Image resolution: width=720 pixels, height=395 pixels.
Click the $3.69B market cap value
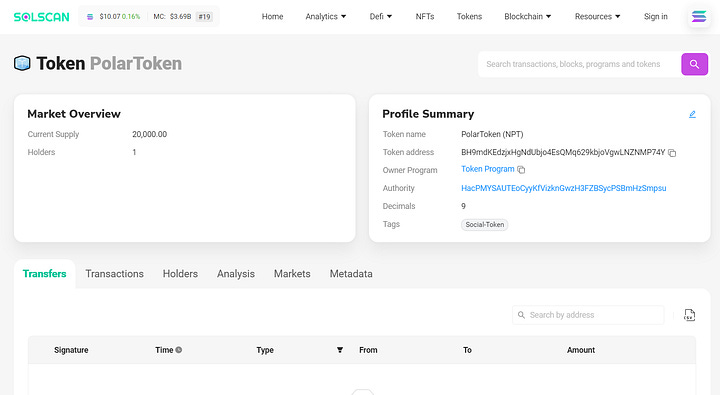point(180,17)
